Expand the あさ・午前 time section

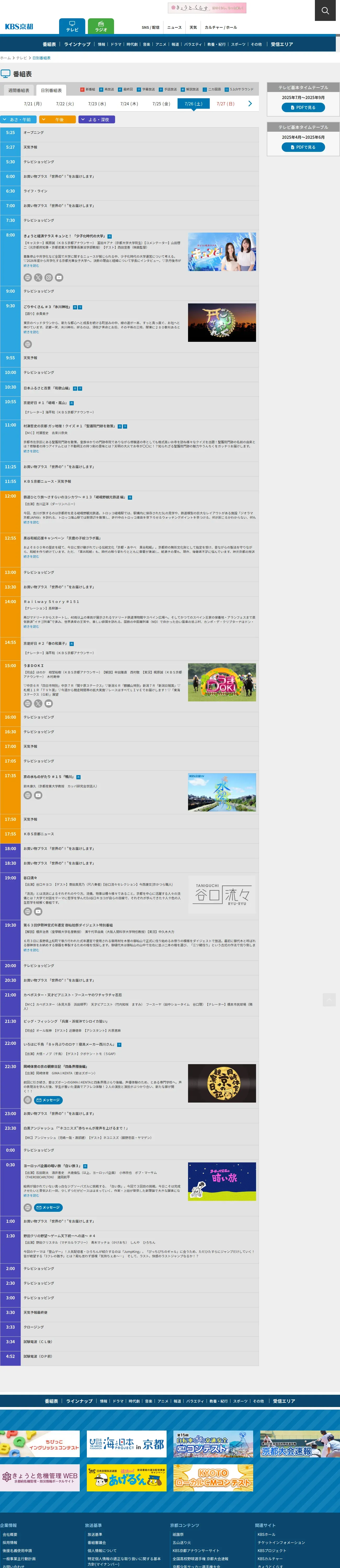tap(19, 120)
